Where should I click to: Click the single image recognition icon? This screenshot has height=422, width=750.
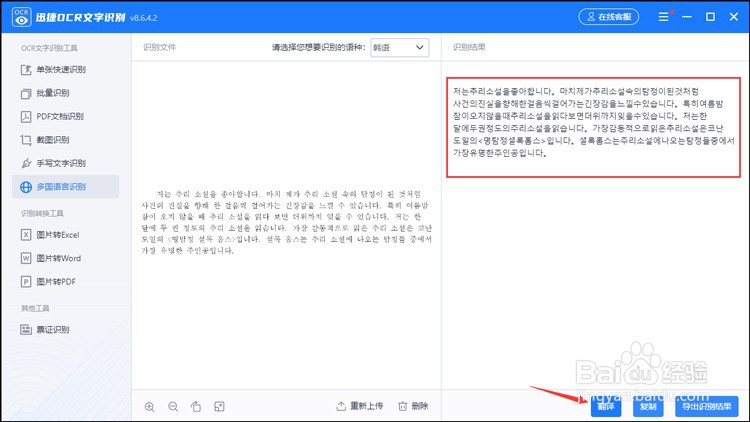26,70
